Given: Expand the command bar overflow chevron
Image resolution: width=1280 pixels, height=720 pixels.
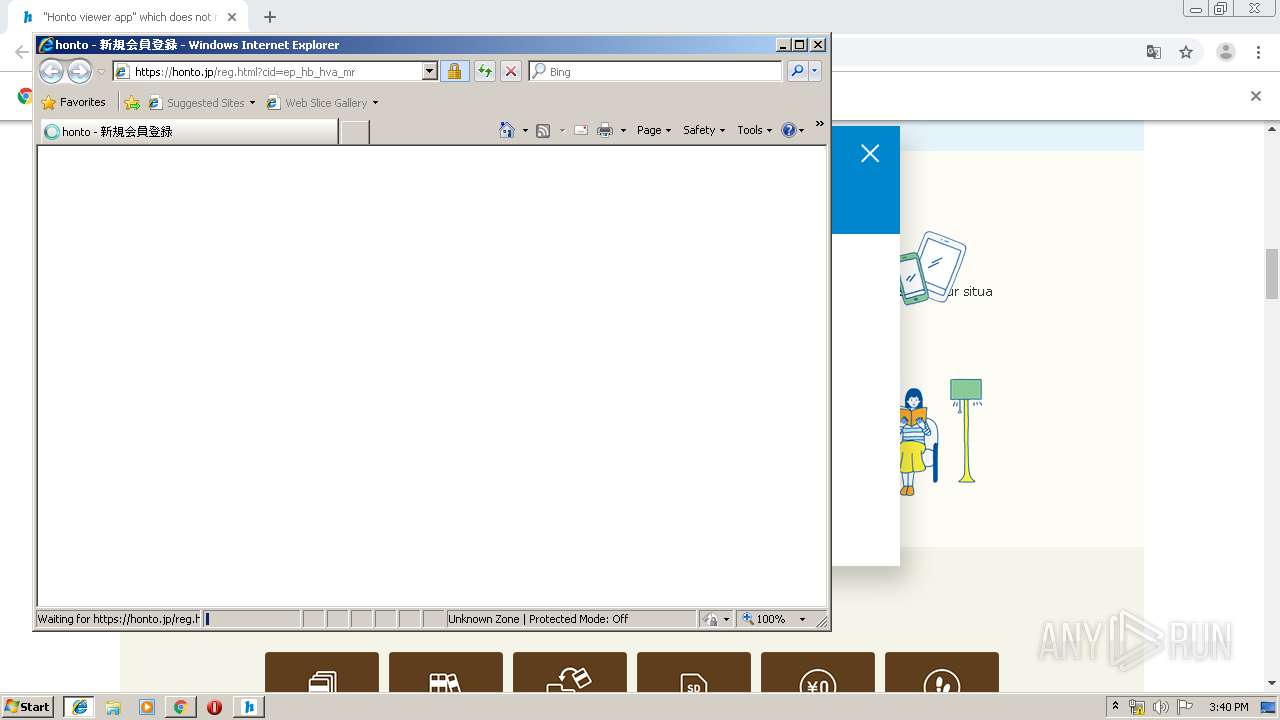Looking at the screenshot, I should pos(819,124).
